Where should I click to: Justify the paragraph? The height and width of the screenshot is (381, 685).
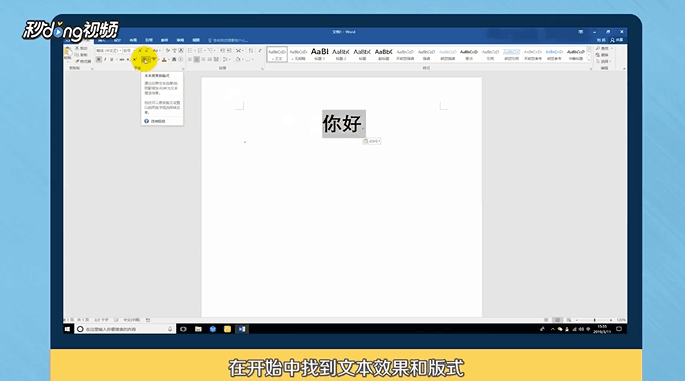[210, 59]
